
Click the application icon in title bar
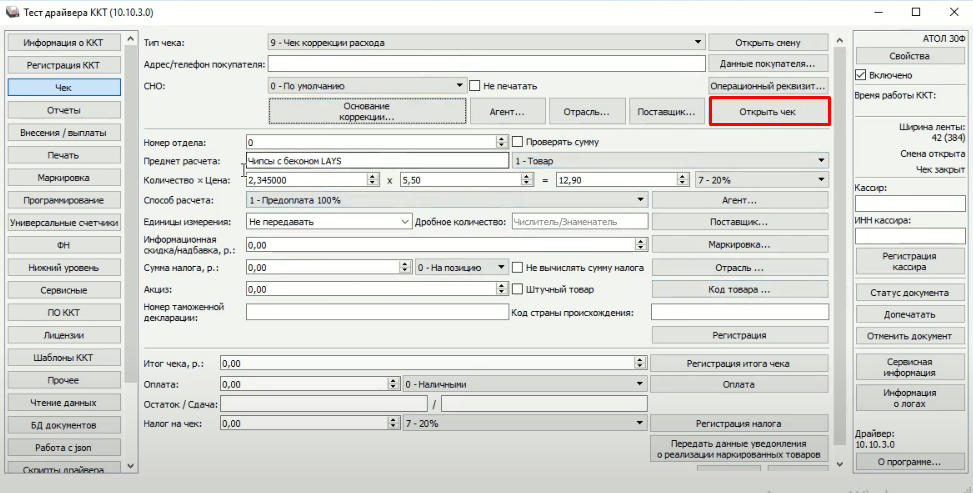(12, 11)
